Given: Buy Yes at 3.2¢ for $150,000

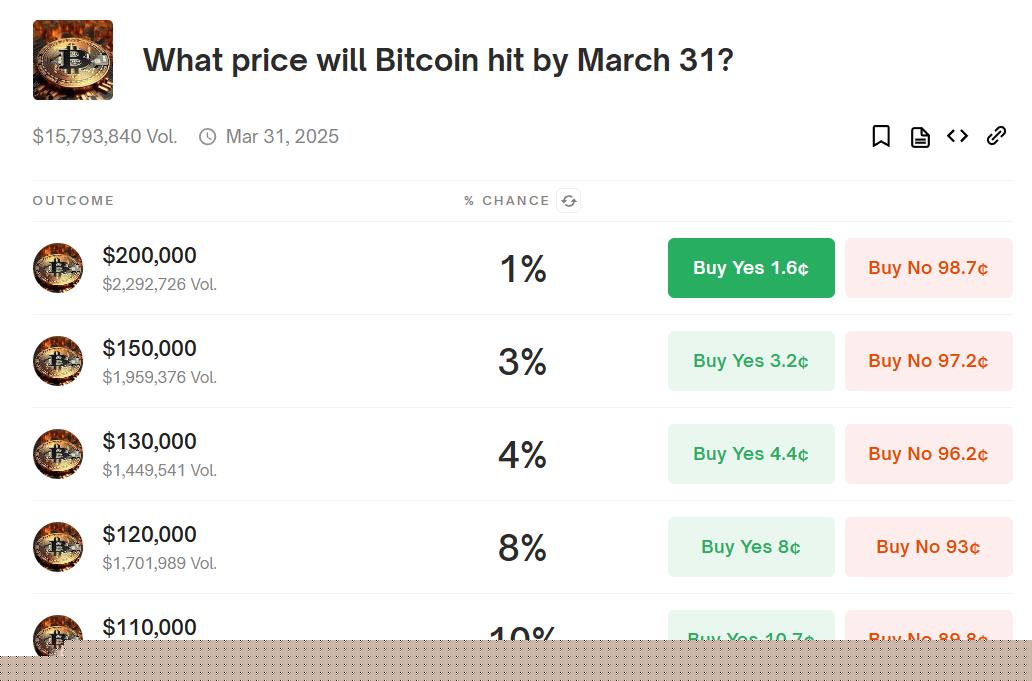Looking at the screenshot, I should pos(751,361).
